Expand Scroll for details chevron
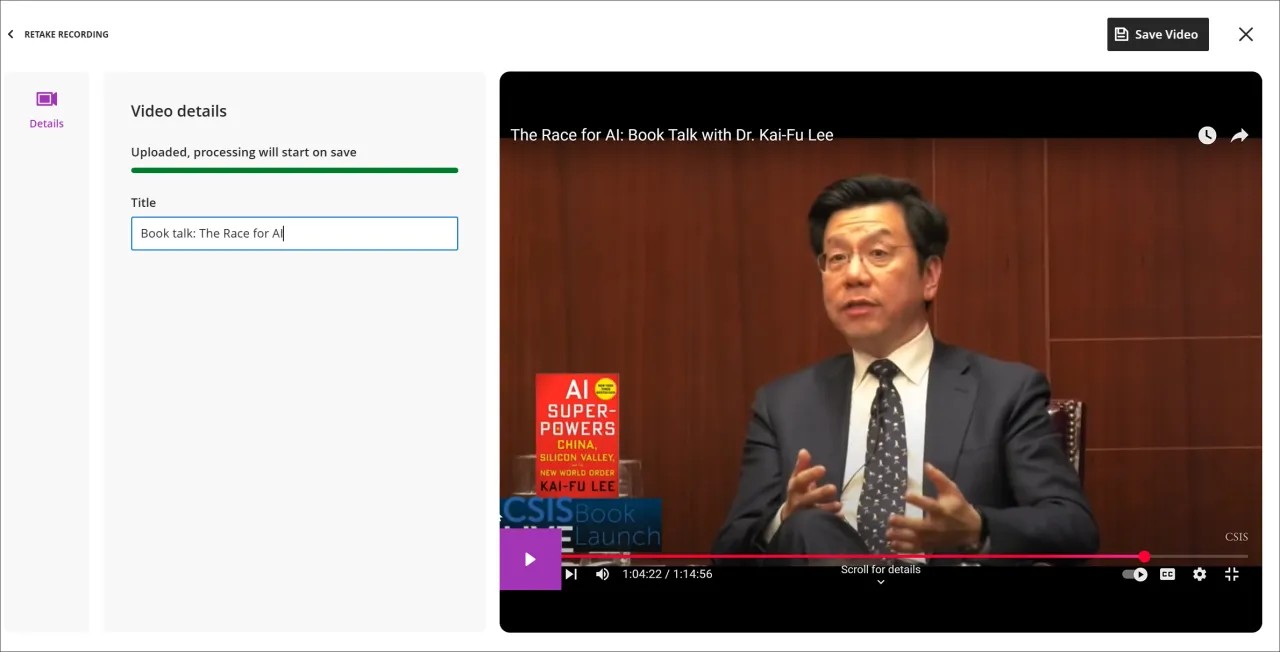The width and height of the screenshot is (1280, 652). (x=880, y=581)
